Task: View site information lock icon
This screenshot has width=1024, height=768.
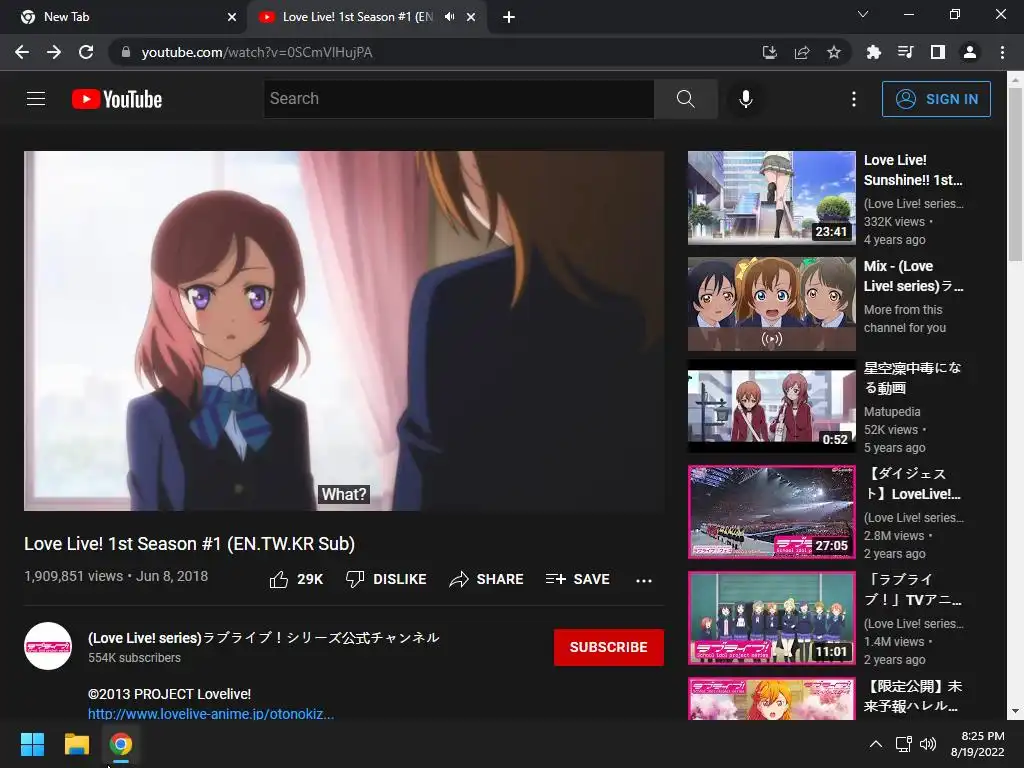Action: click(126, 52)
